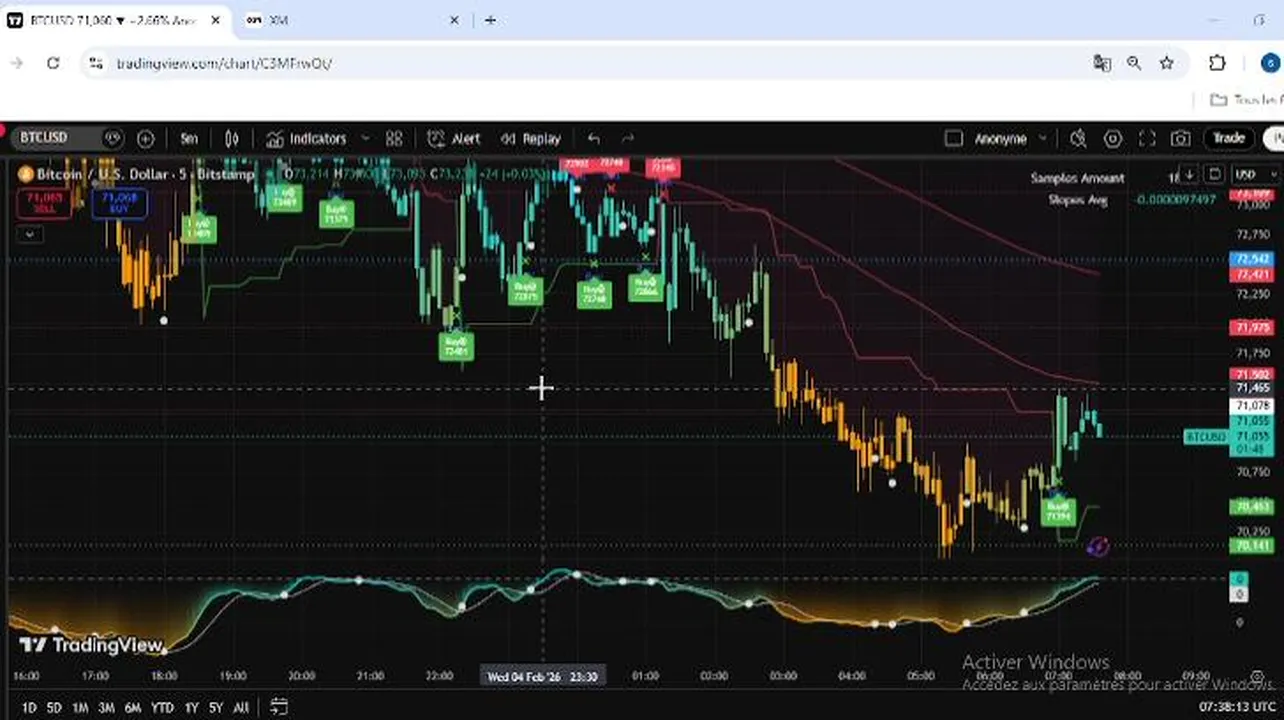This screenshot has height=720, width=1284.
Task: Open the browser zoom magnifier icon
Action: point(1134,63)
